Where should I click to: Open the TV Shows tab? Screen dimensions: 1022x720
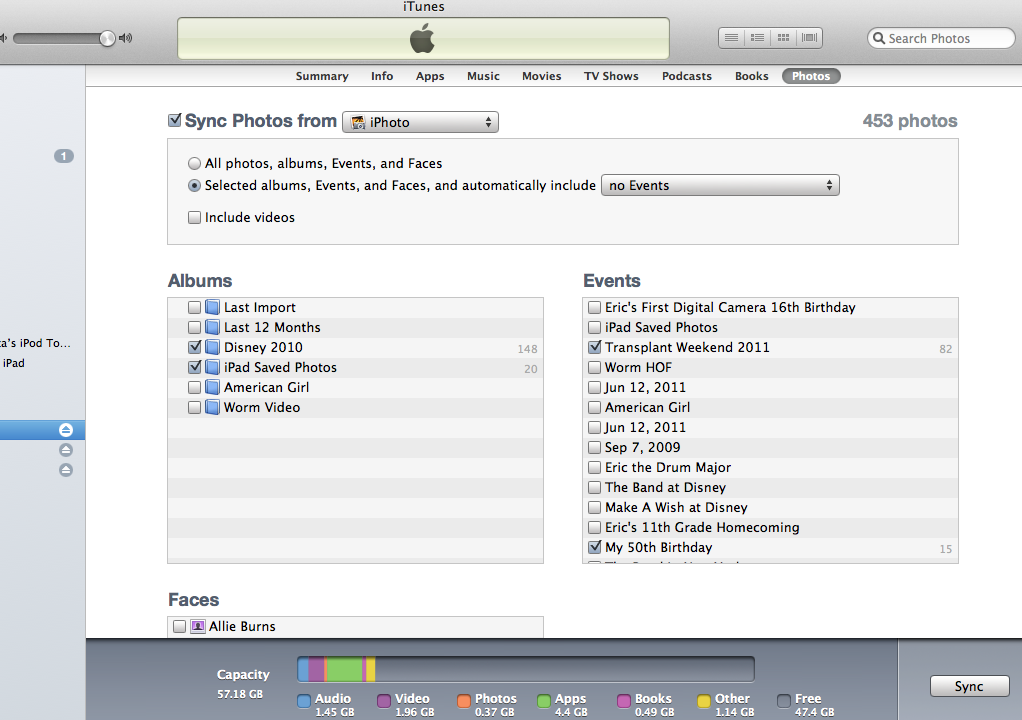pos(611,76)
